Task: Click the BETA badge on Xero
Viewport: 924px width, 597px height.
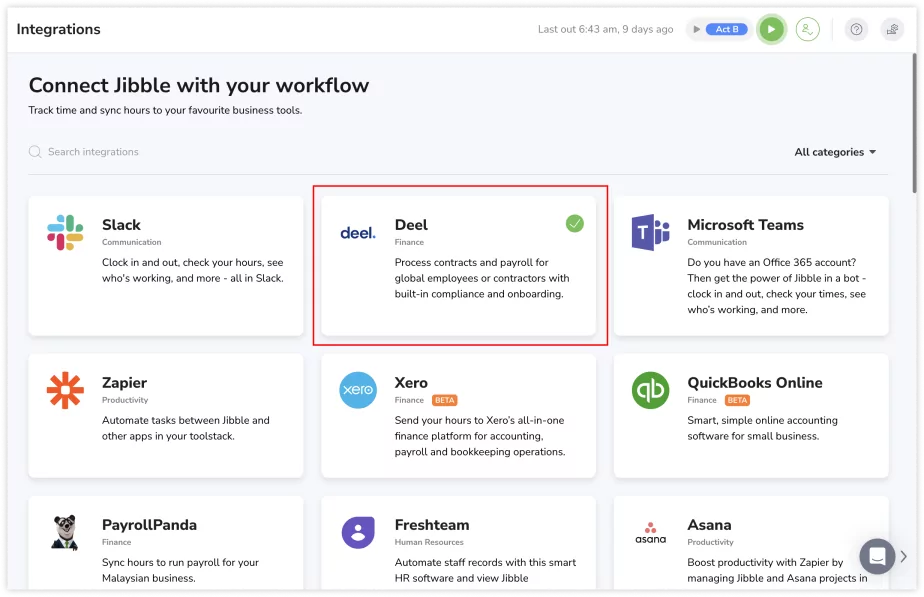Action: [x=445, y=400]
